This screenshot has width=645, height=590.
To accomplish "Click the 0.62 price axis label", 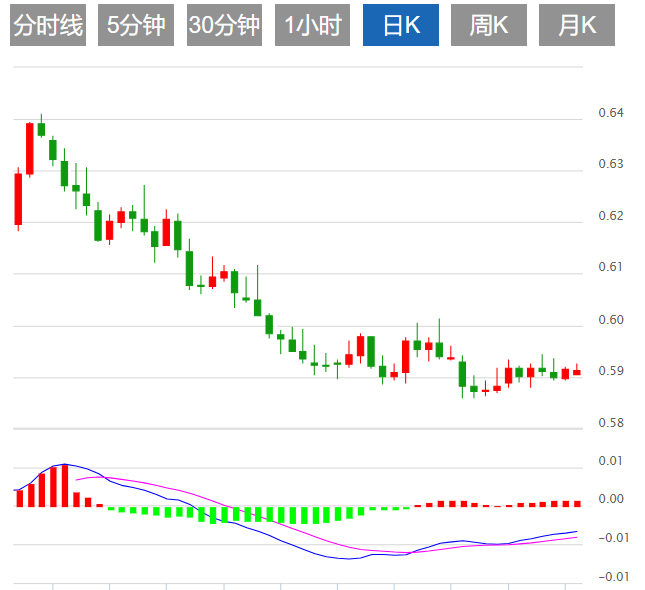I will tap(611, 216).
